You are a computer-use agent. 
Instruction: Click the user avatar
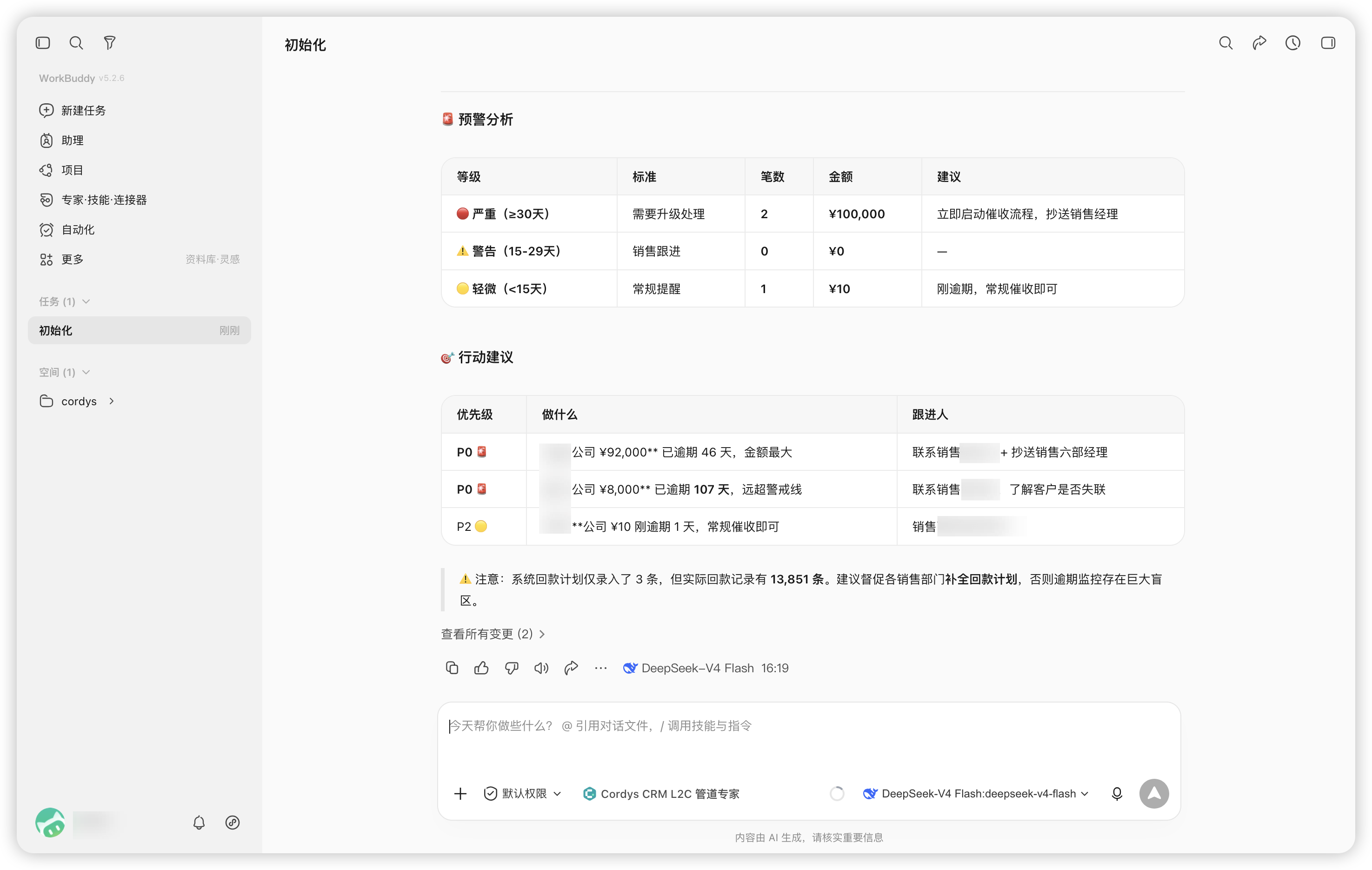50,822
